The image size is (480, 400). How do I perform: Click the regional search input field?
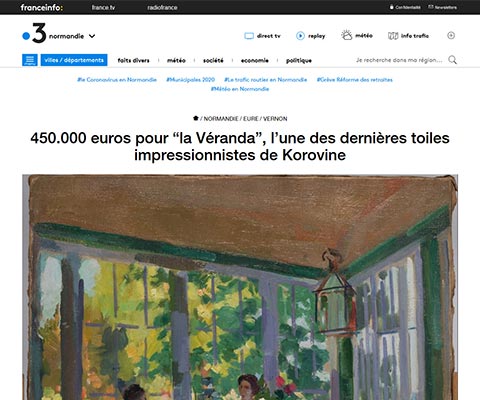click(x=399, y=60)
